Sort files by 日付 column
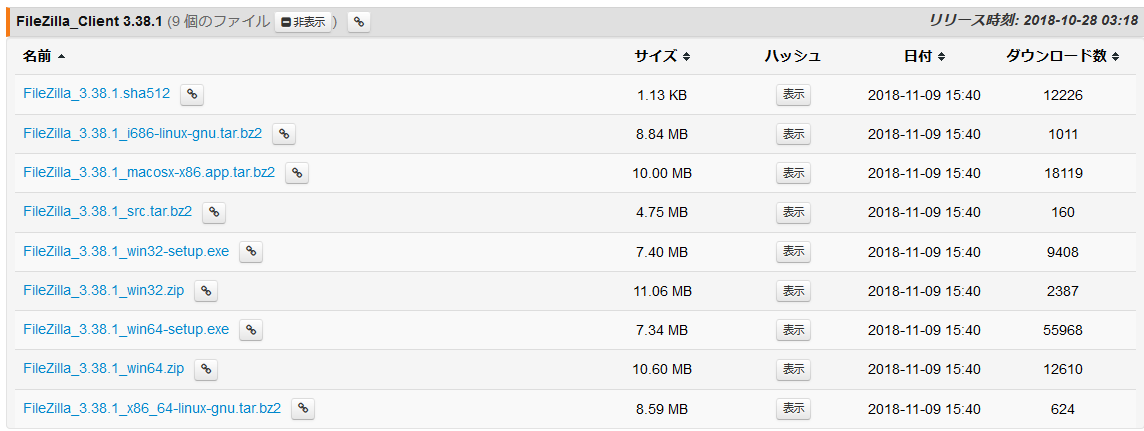The width and height of the screenshot is (1144, 431). pos(924,56)
